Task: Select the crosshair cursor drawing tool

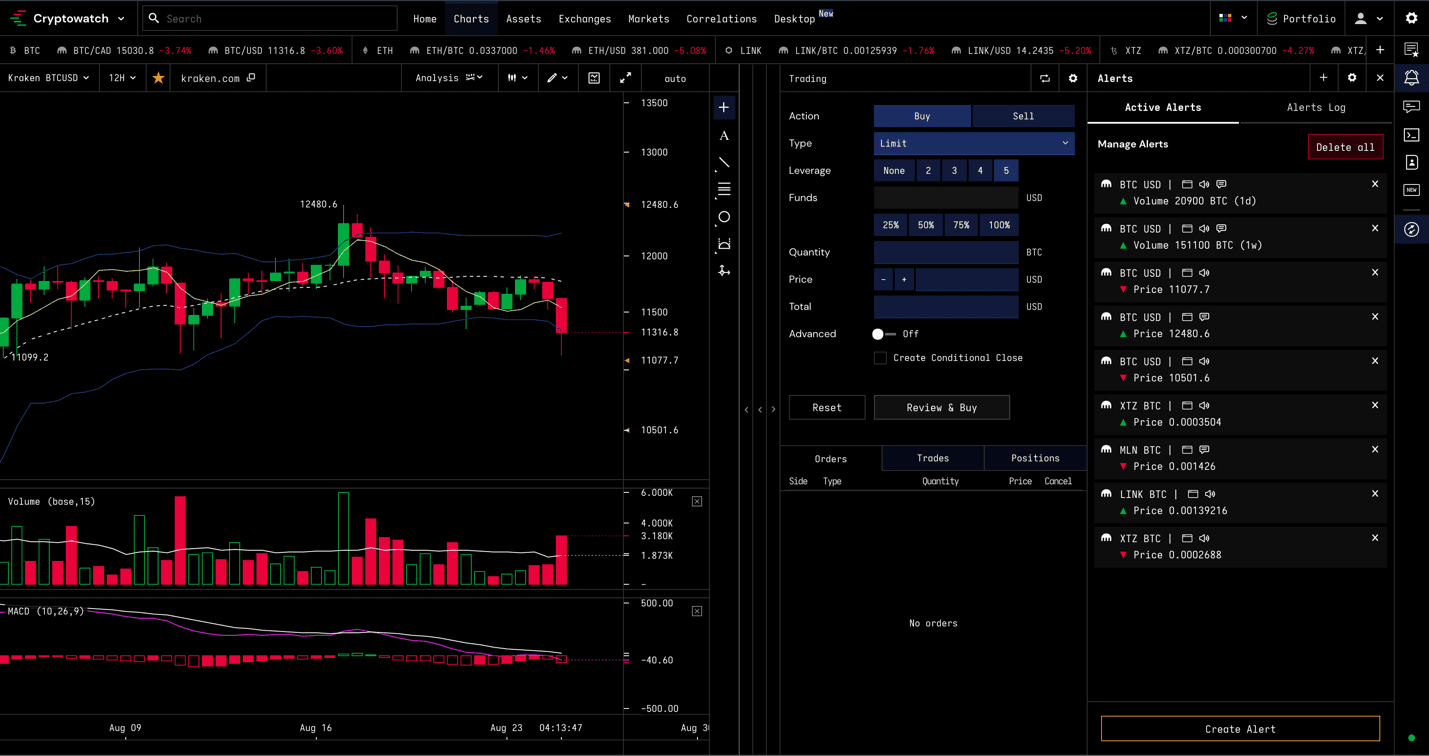Action: point(724,107)
